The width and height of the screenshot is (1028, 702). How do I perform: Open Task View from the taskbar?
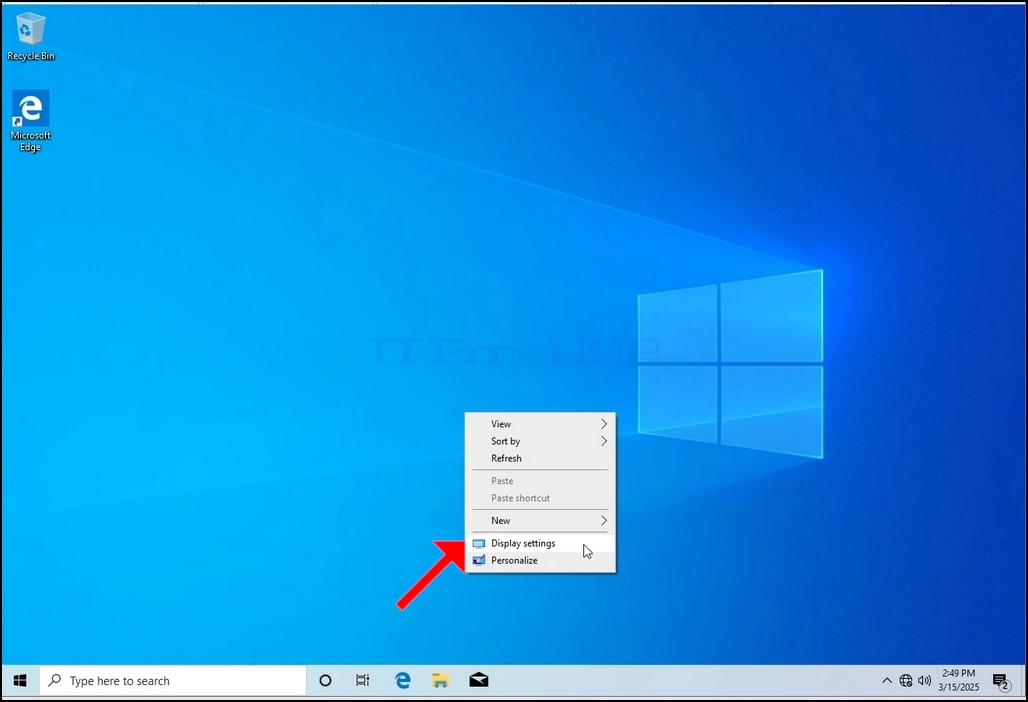tap(363, 680)
